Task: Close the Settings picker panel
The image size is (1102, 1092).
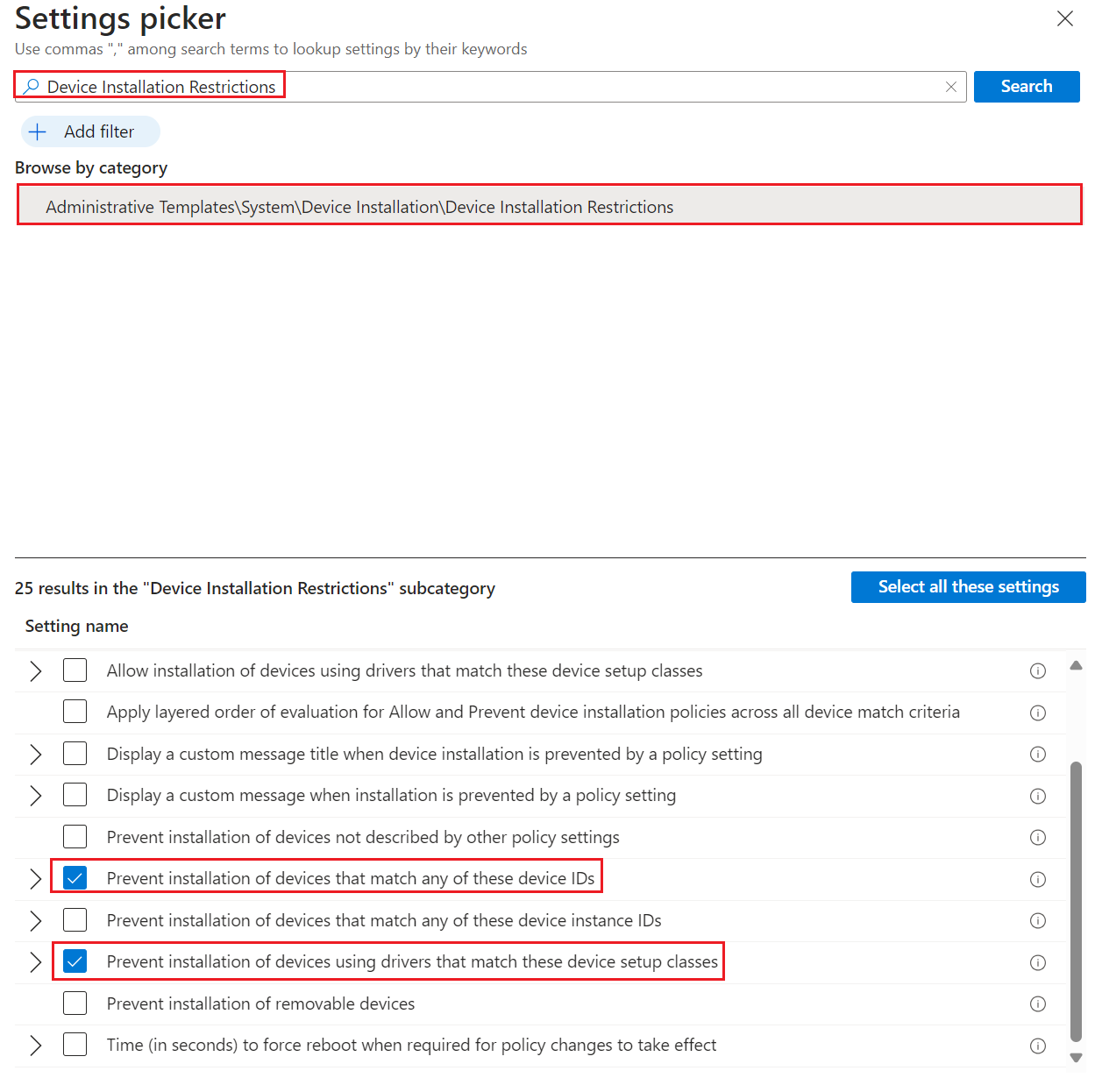Action: (1065, 18)
